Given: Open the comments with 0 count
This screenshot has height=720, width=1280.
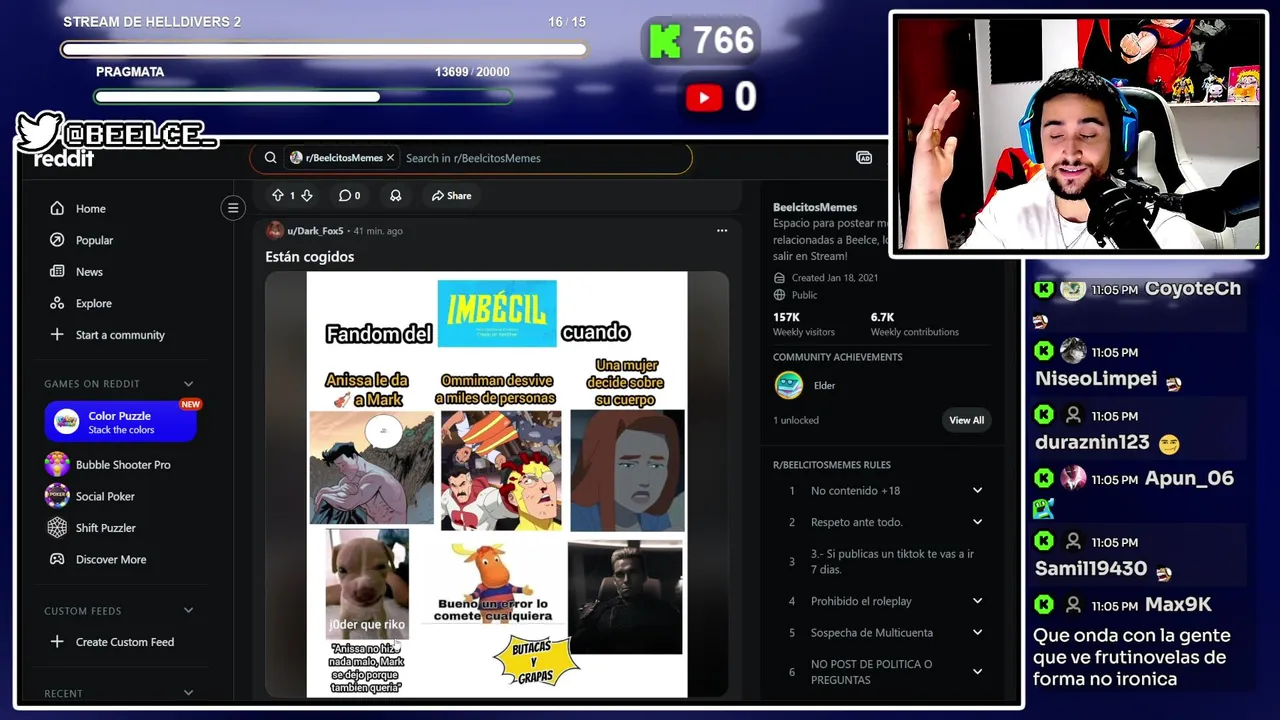Looking at the screenshot, I should coord(349,196).
